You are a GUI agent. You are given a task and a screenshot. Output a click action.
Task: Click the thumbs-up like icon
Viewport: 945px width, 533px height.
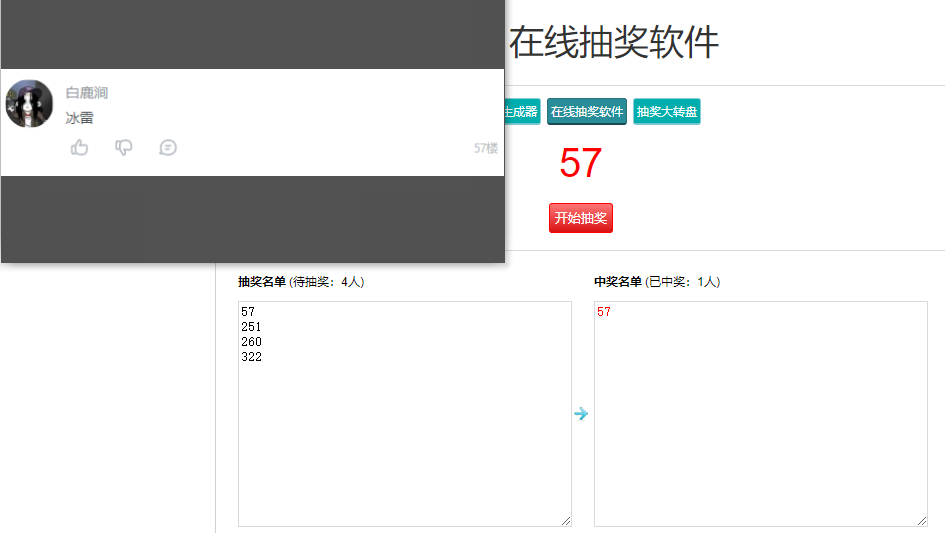80,148
